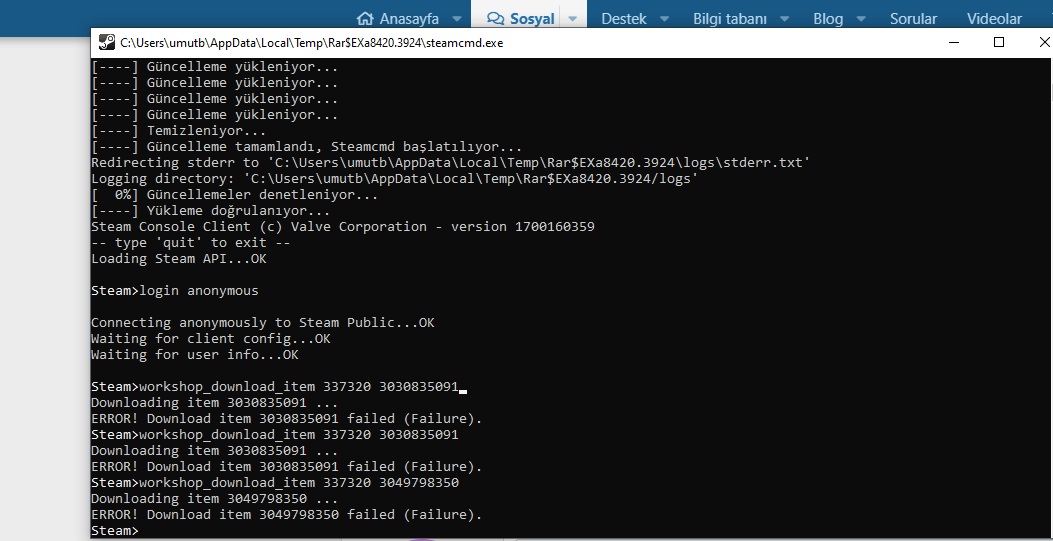Go to the Anasayfa menu item

pos(409,18)
